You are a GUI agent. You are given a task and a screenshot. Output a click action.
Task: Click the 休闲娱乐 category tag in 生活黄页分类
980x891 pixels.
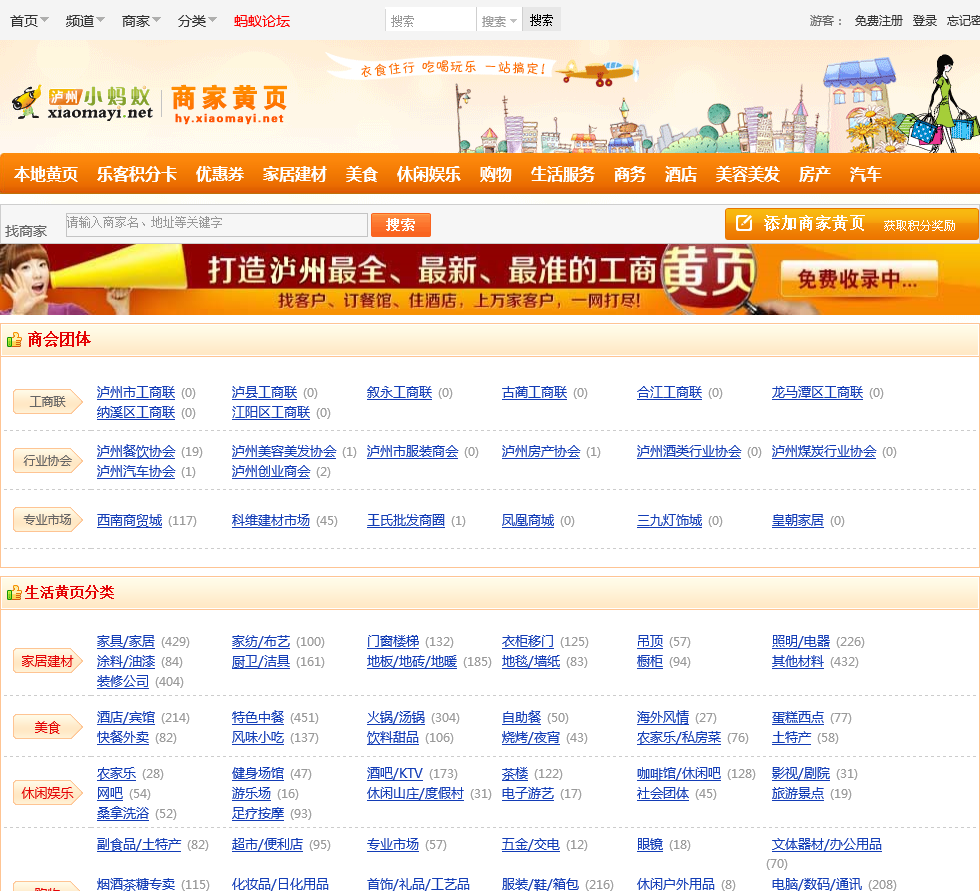[48, 794]
